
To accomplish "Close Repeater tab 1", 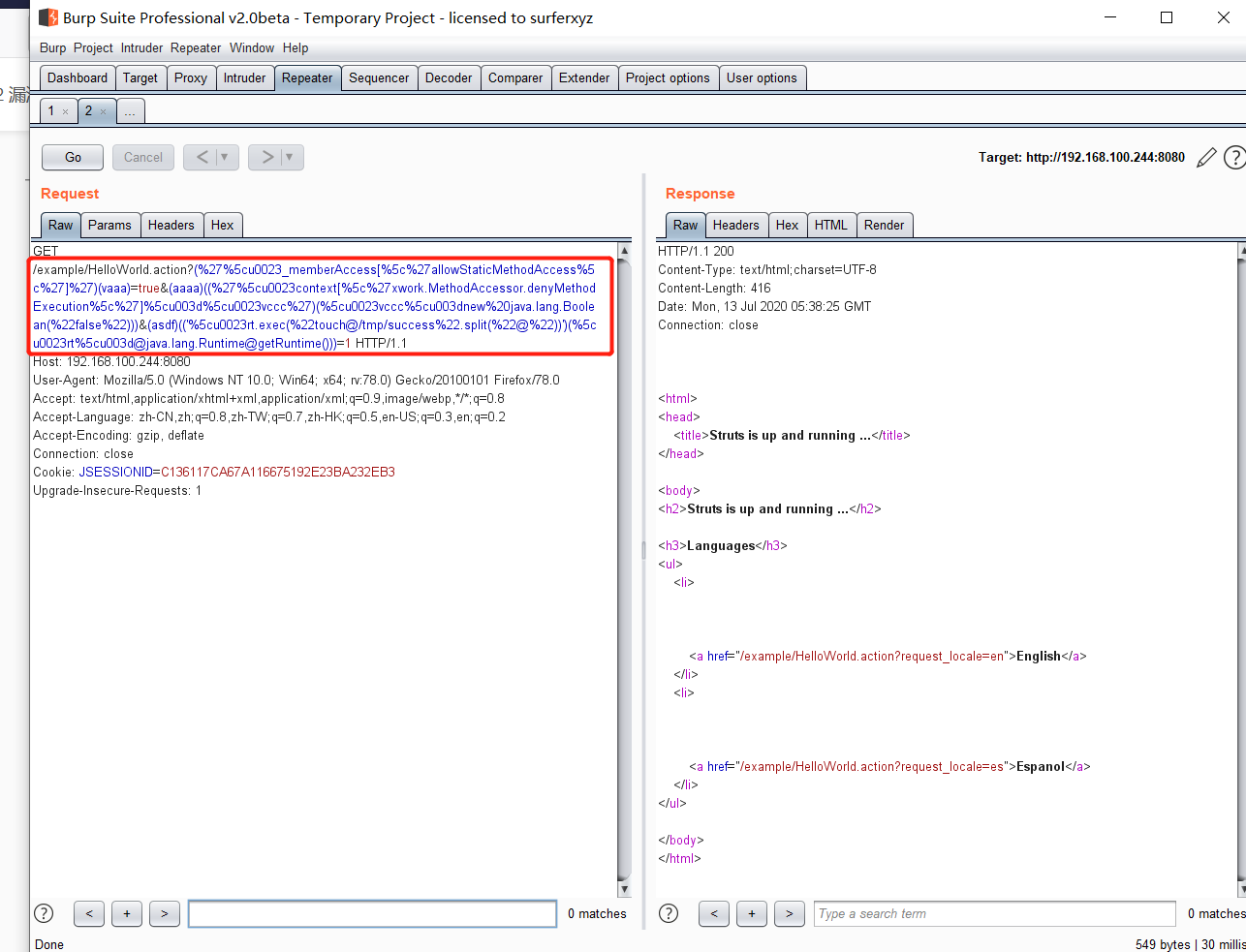I will pyautogui.click(x=66, y=112).
